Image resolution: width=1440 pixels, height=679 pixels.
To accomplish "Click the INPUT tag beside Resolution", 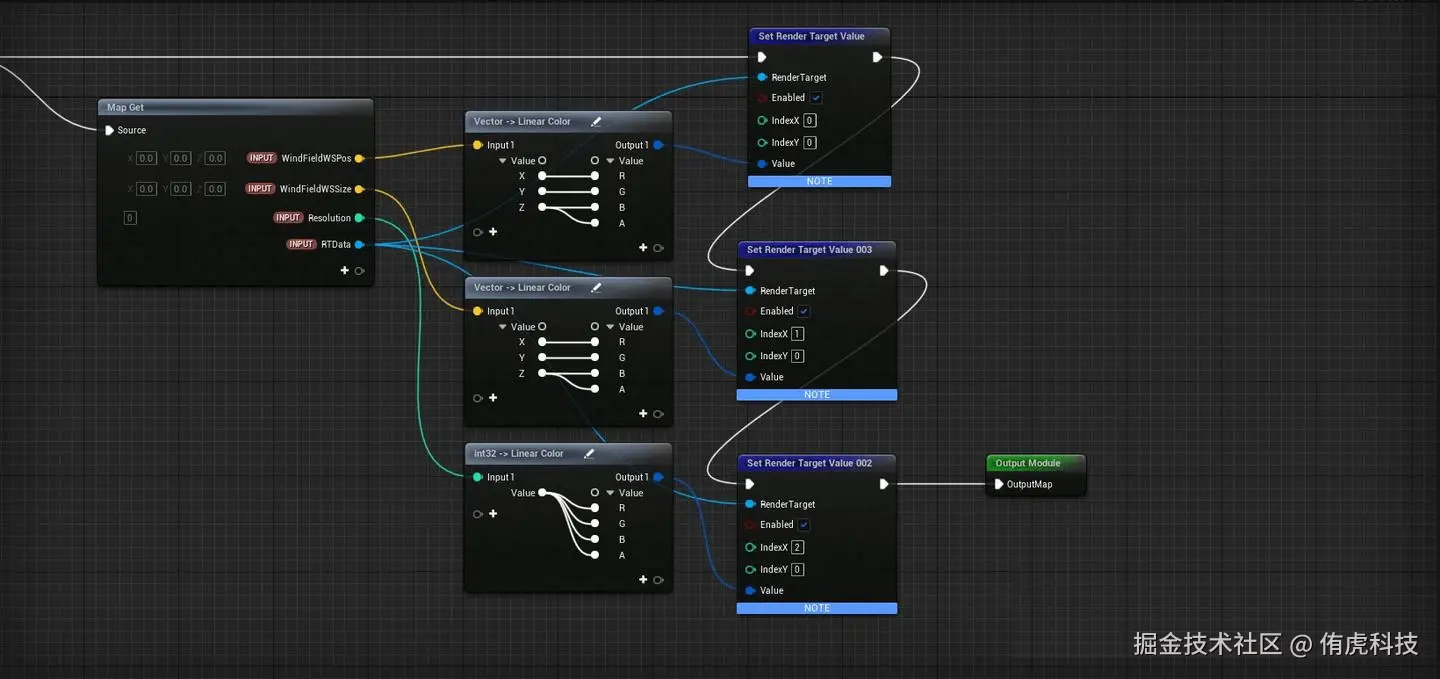I will click(288, 218).
